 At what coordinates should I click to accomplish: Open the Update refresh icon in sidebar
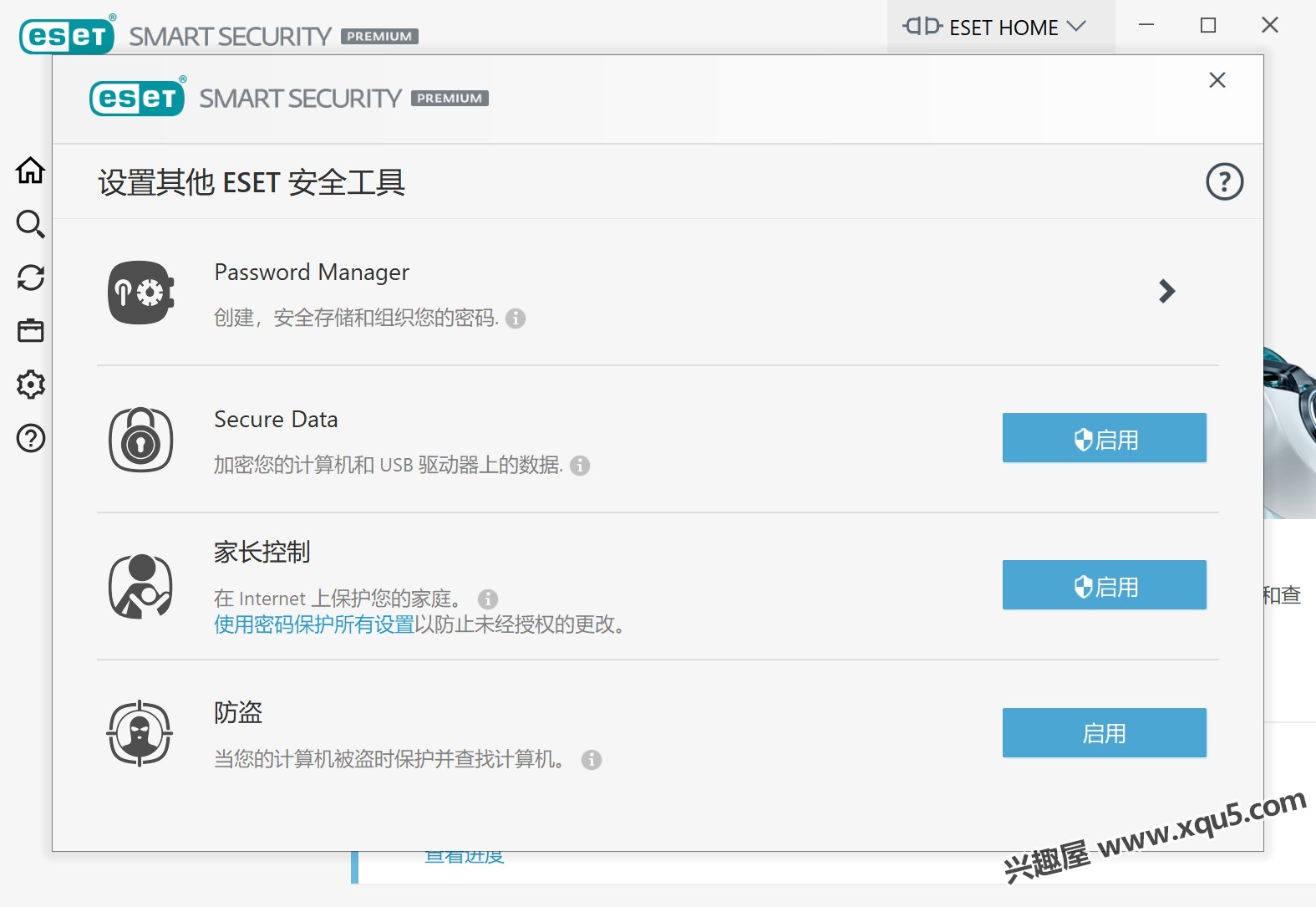[x=30, y=278]
